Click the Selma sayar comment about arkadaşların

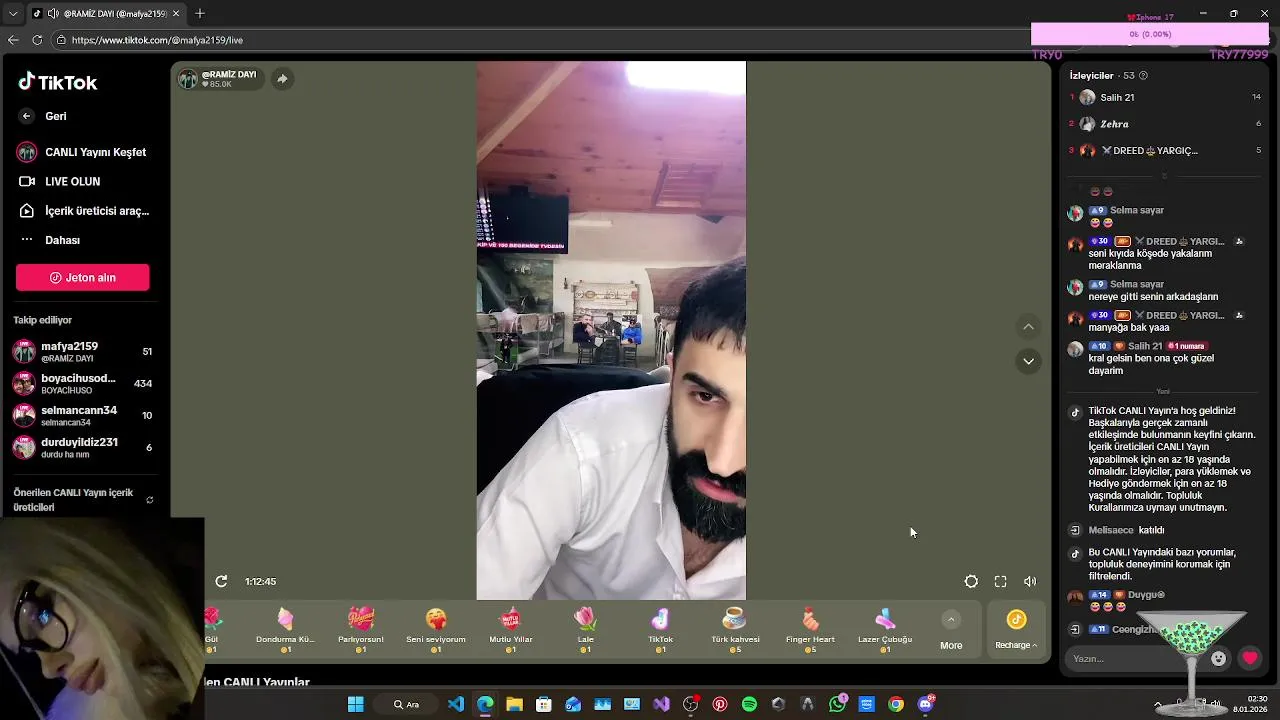(1154, 297)
